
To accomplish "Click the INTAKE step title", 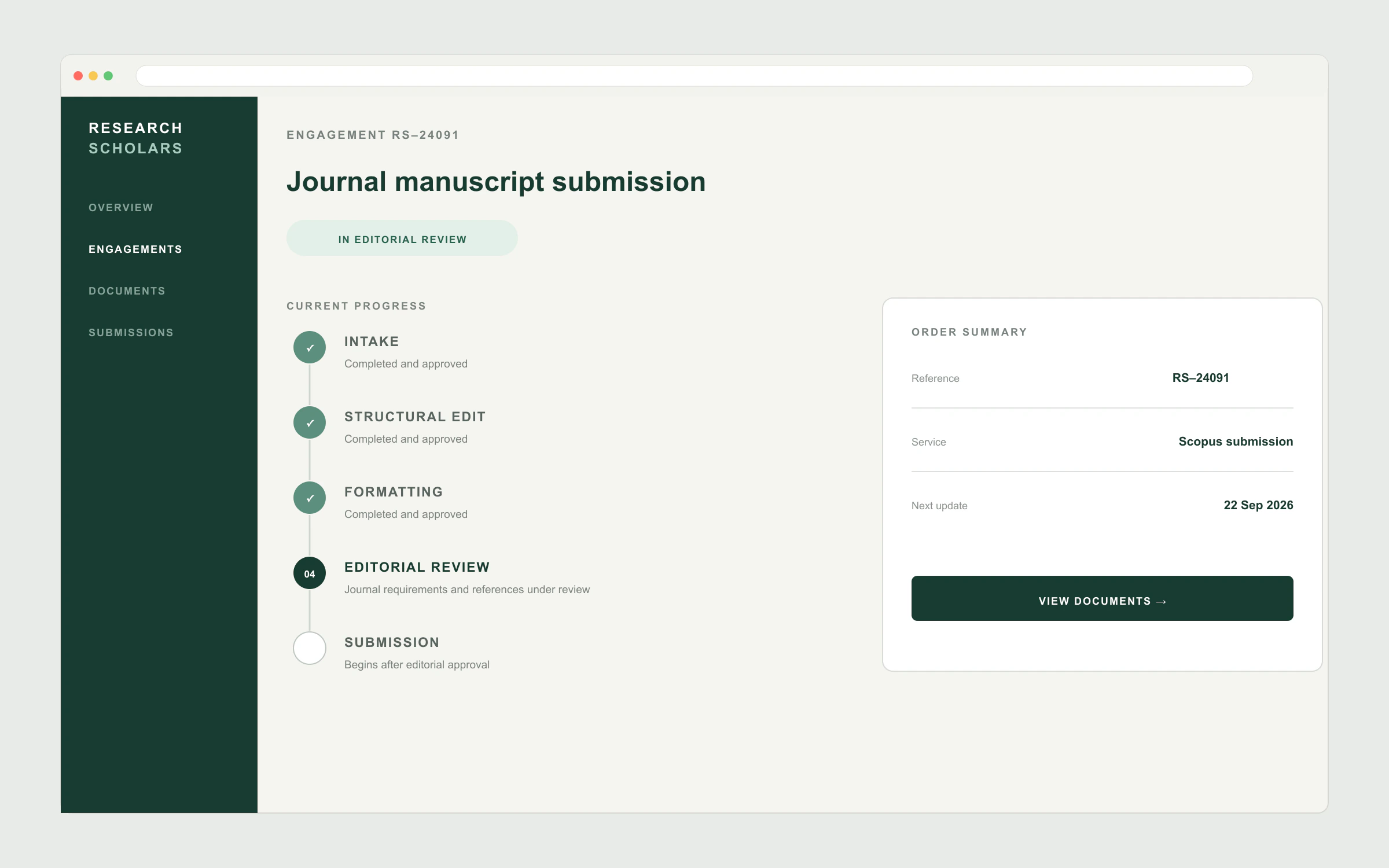I will [x=372, y=341].
